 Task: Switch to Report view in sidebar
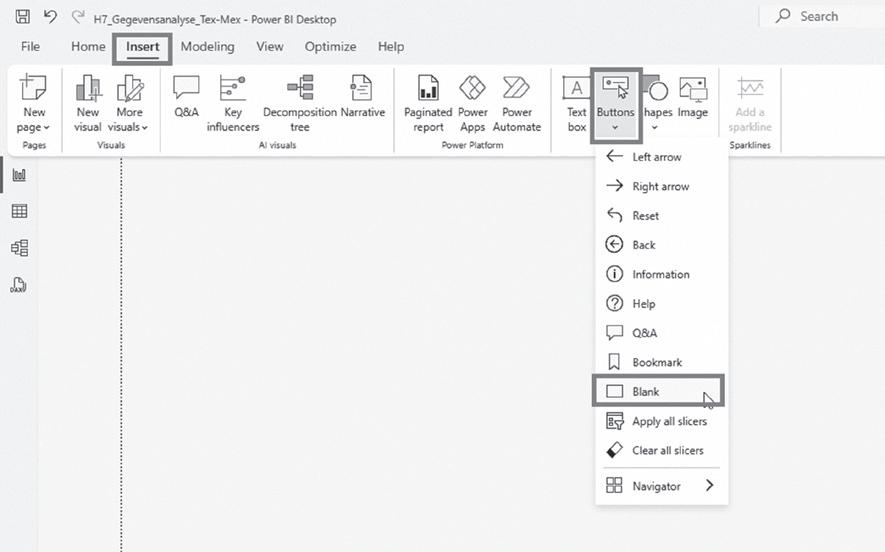click(x=19, y=175)
